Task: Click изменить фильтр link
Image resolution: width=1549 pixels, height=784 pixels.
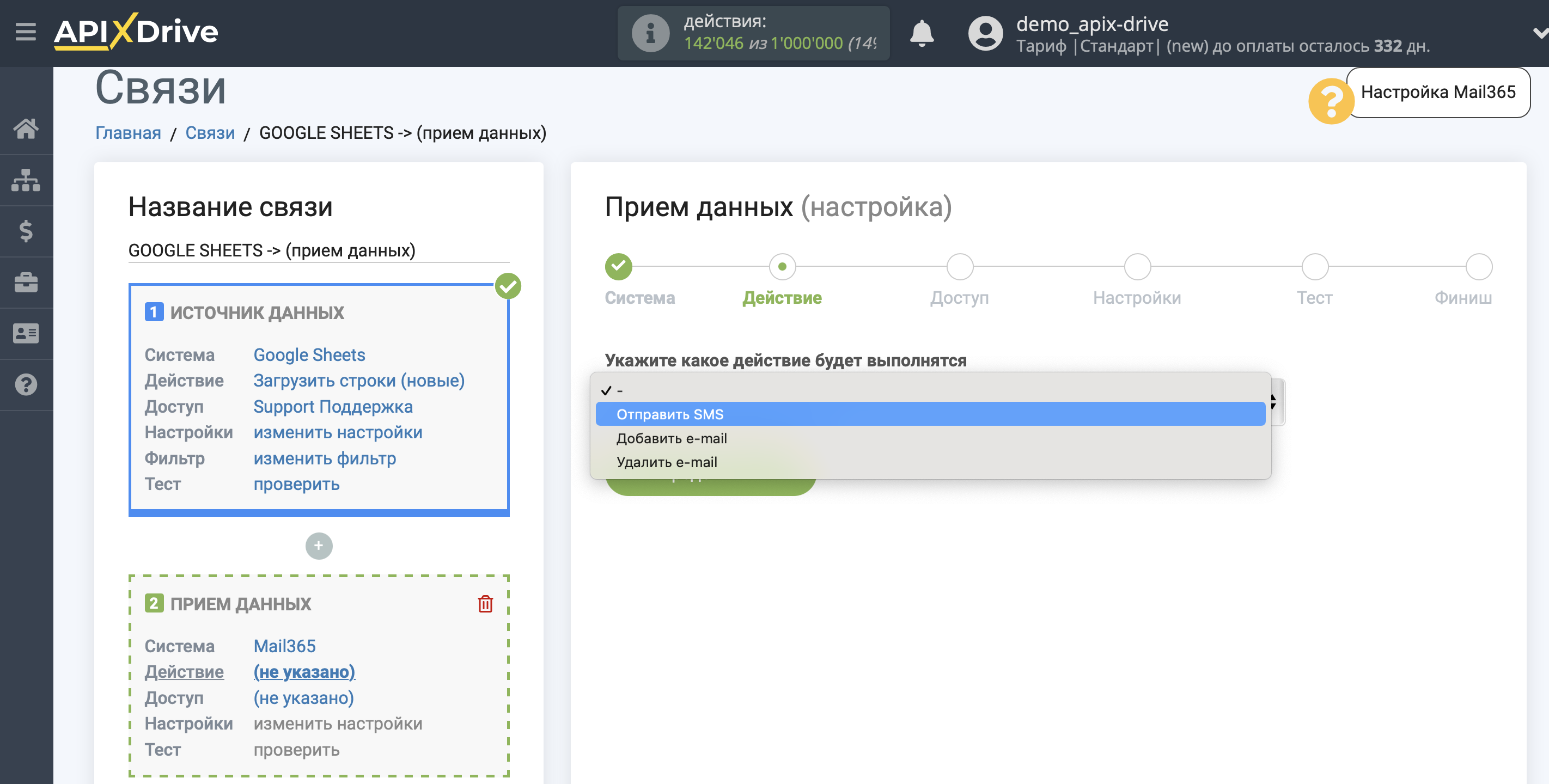Action: coord(324,458)
